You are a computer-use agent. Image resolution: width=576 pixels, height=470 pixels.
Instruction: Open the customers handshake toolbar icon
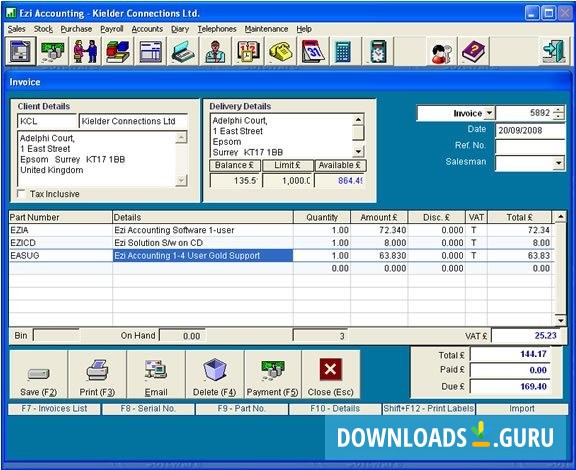pos(85,51)
